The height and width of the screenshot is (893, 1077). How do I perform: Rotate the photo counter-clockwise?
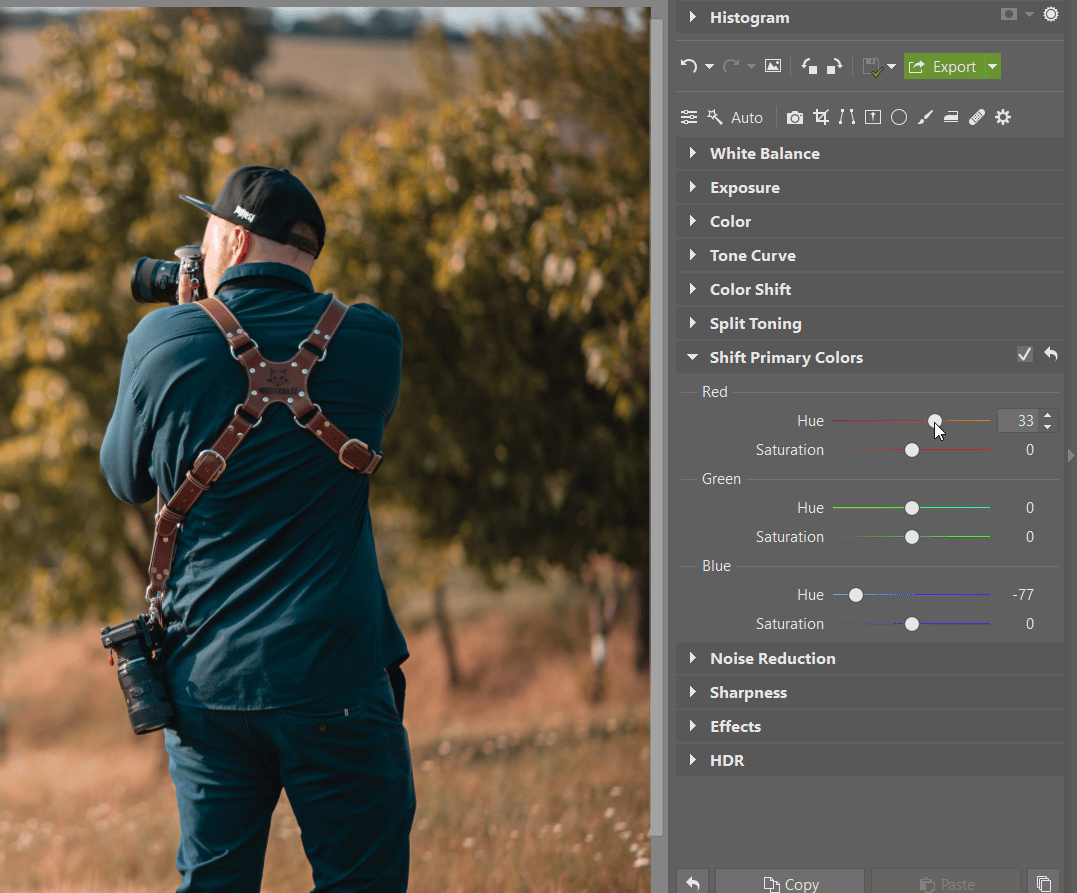point(809,66)
